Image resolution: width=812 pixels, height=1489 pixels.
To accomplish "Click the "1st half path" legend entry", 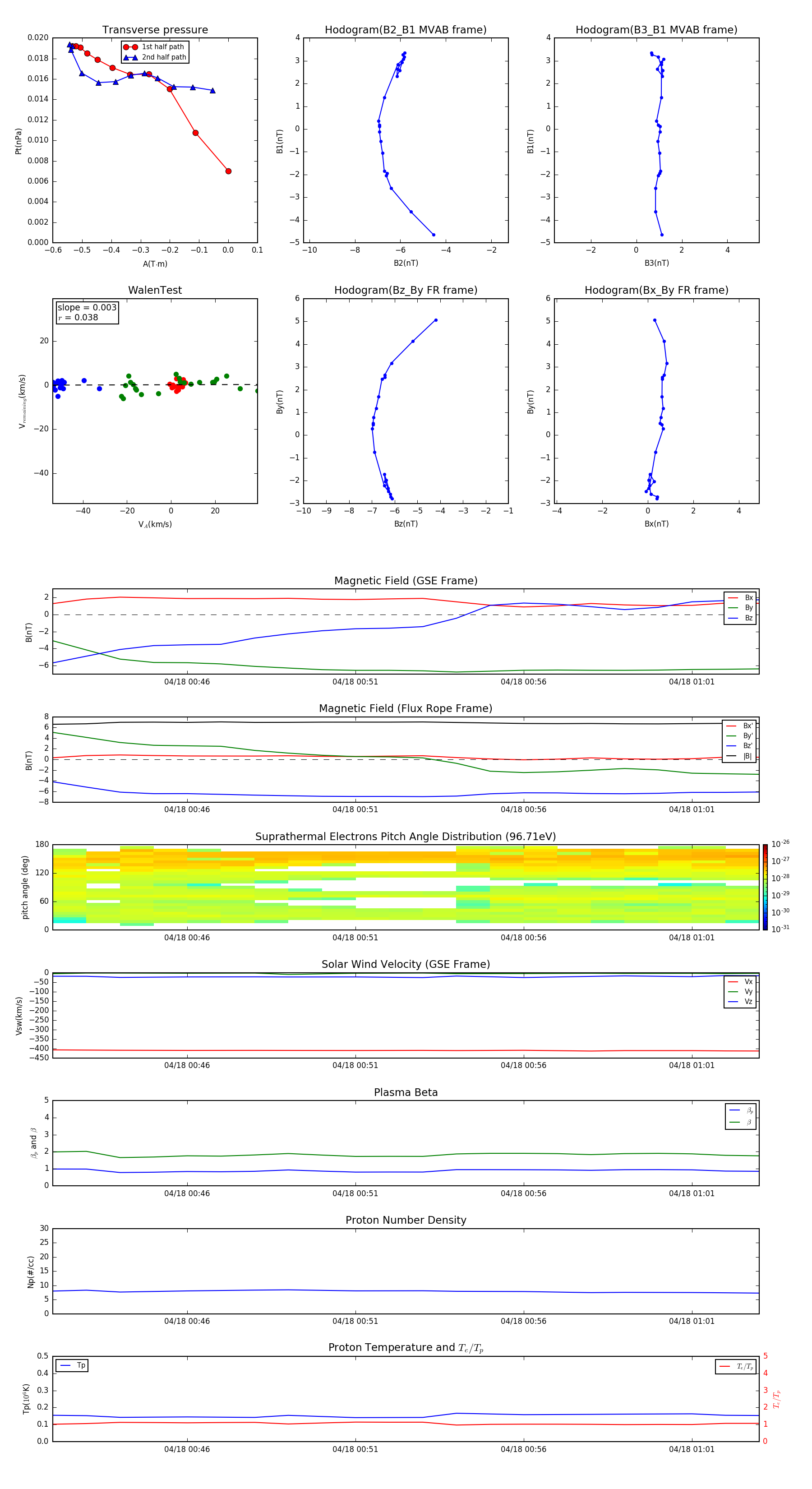I will 154,47.
